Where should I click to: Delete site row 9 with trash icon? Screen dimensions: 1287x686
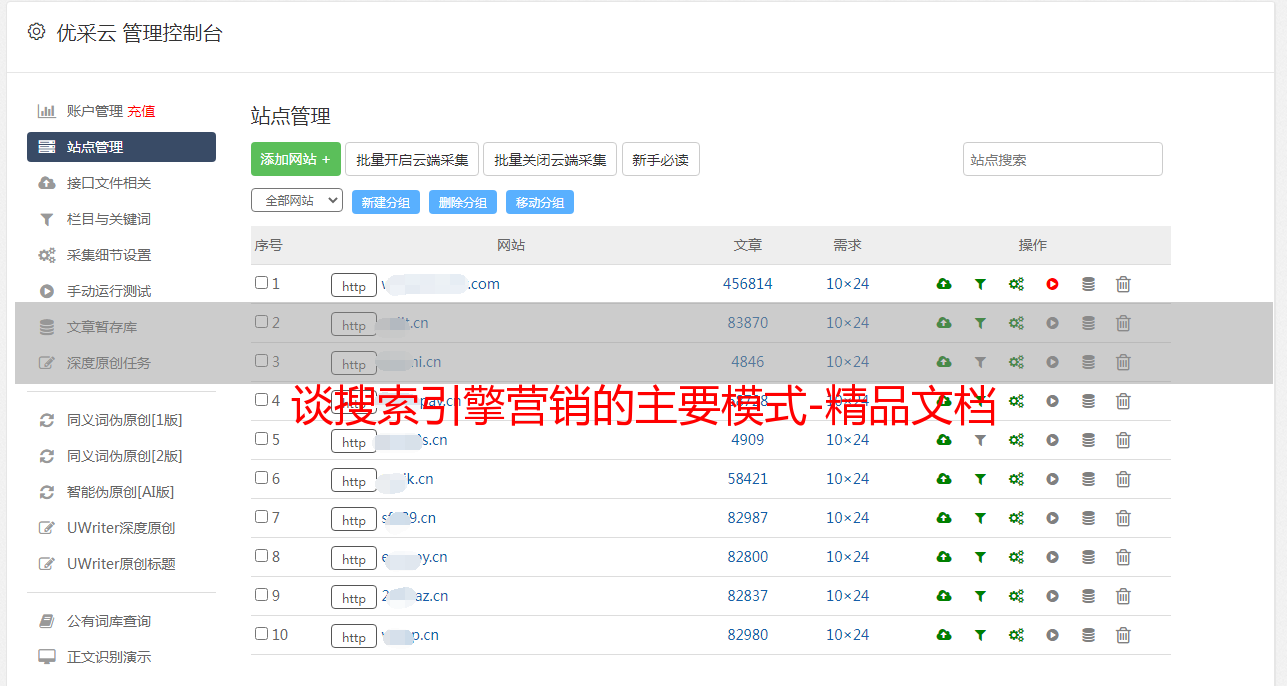1123,596
